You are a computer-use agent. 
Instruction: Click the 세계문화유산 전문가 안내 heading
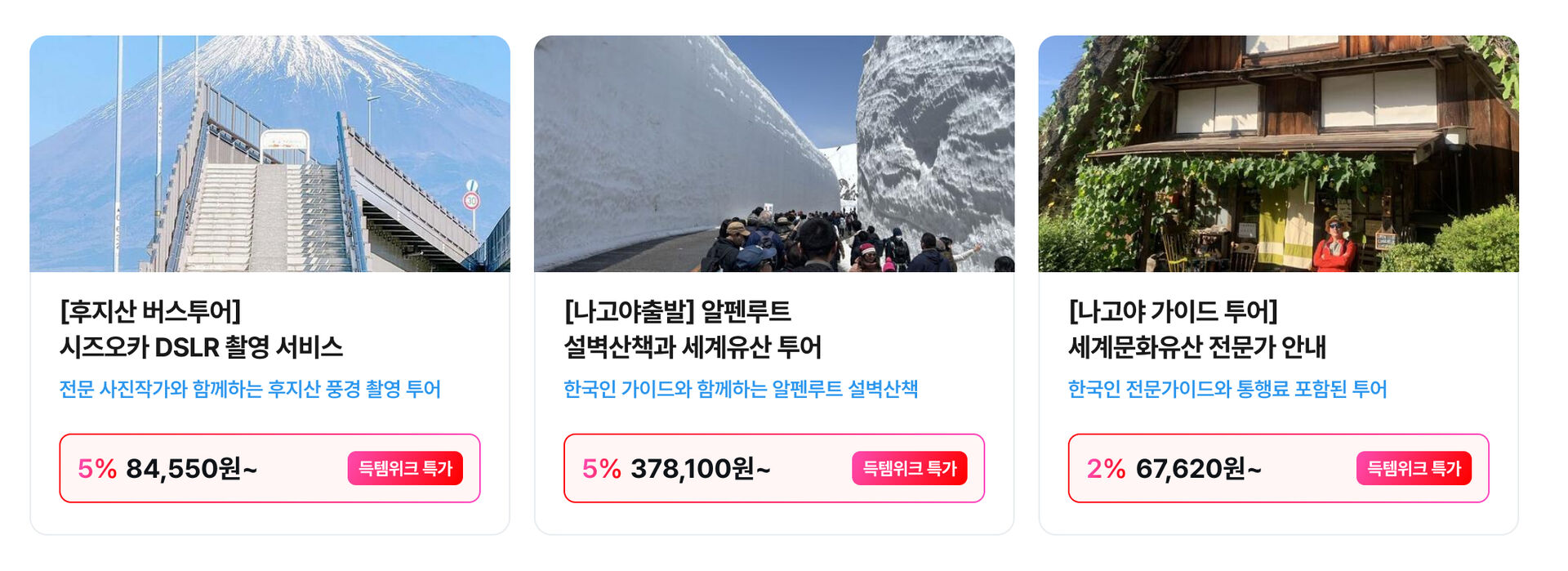click(x=1197, y=347)
